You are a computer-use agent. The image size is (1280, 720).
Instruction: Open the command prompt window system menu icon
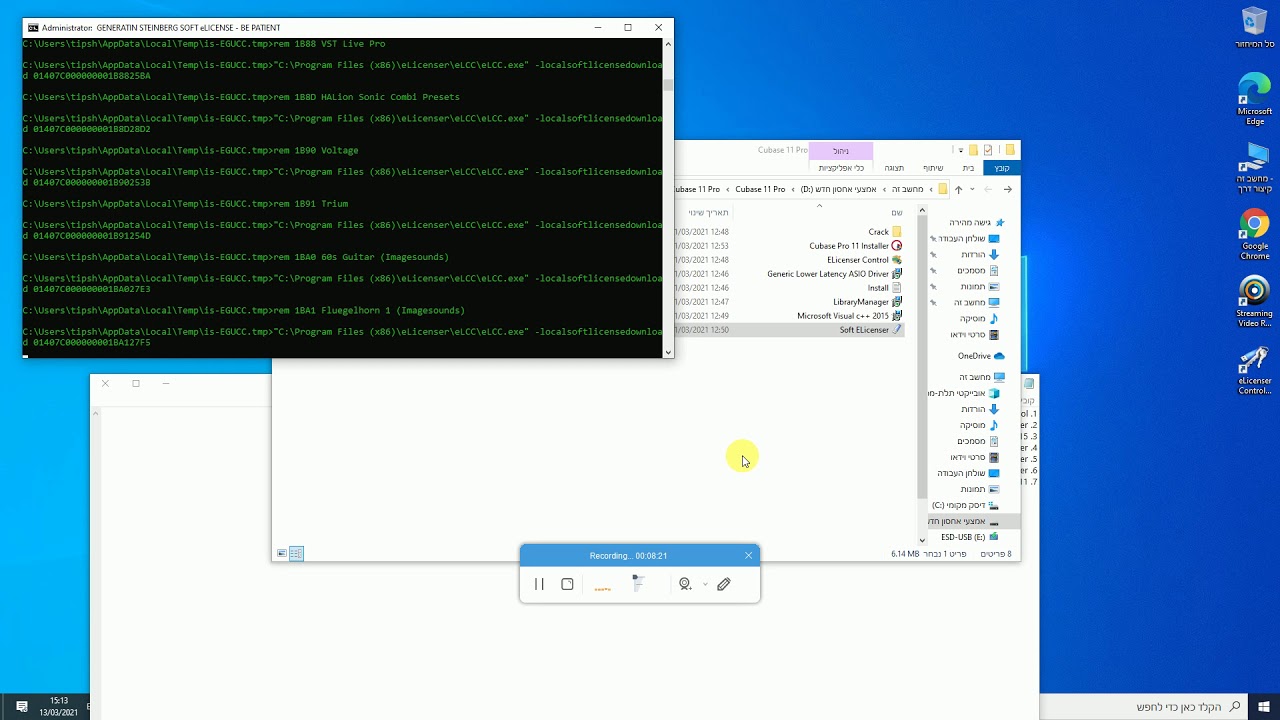33,27
